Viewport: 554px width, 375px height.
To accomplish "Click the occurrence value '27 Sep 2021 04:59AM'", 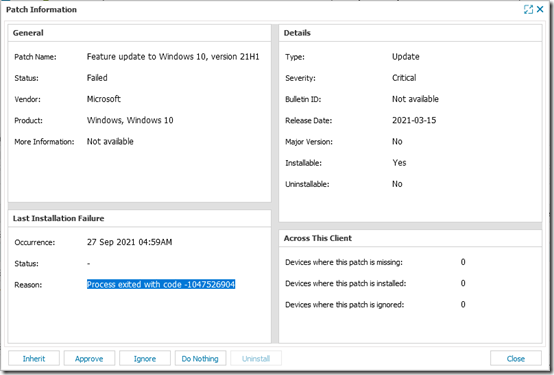I will click(130, 242).
